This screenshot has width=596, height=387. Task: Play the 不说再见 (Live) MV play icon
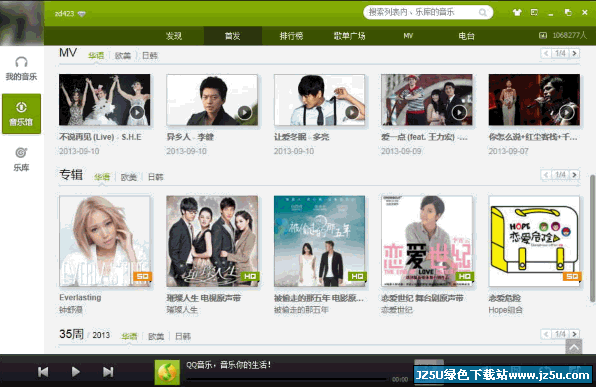click(137, 113)
